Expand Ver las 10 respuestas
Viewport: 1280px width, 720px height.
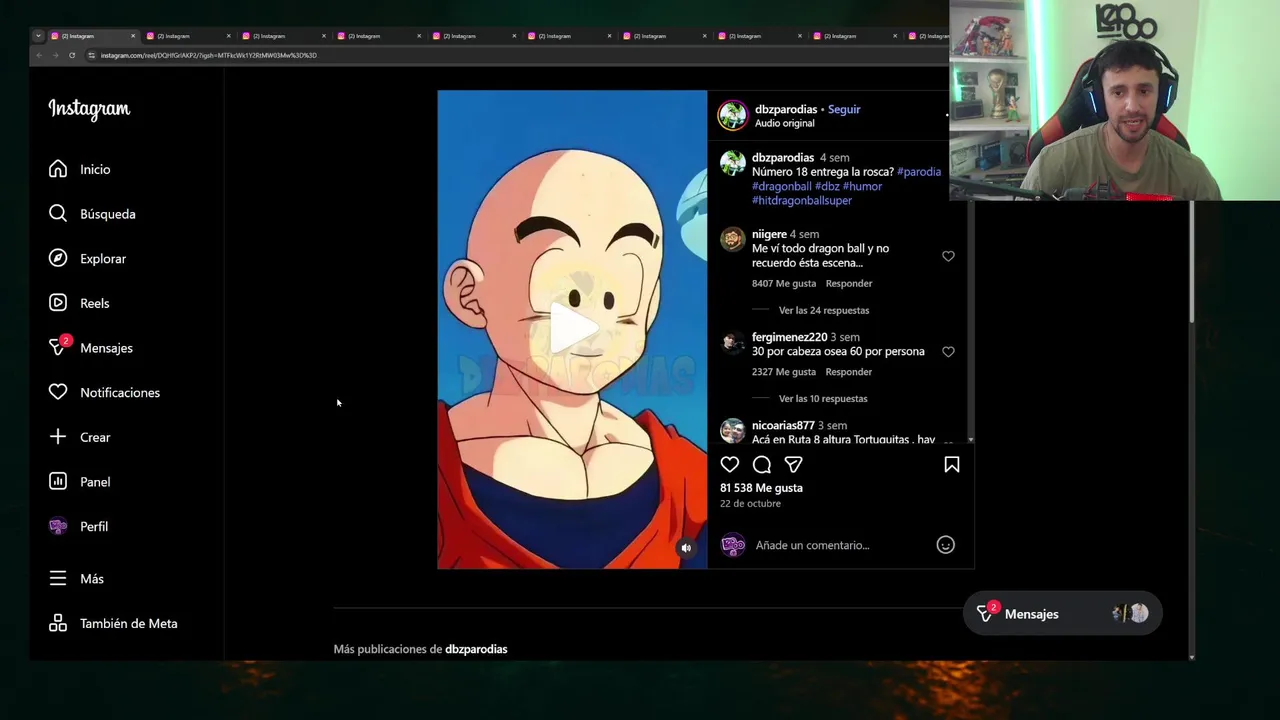click(823, 399)
